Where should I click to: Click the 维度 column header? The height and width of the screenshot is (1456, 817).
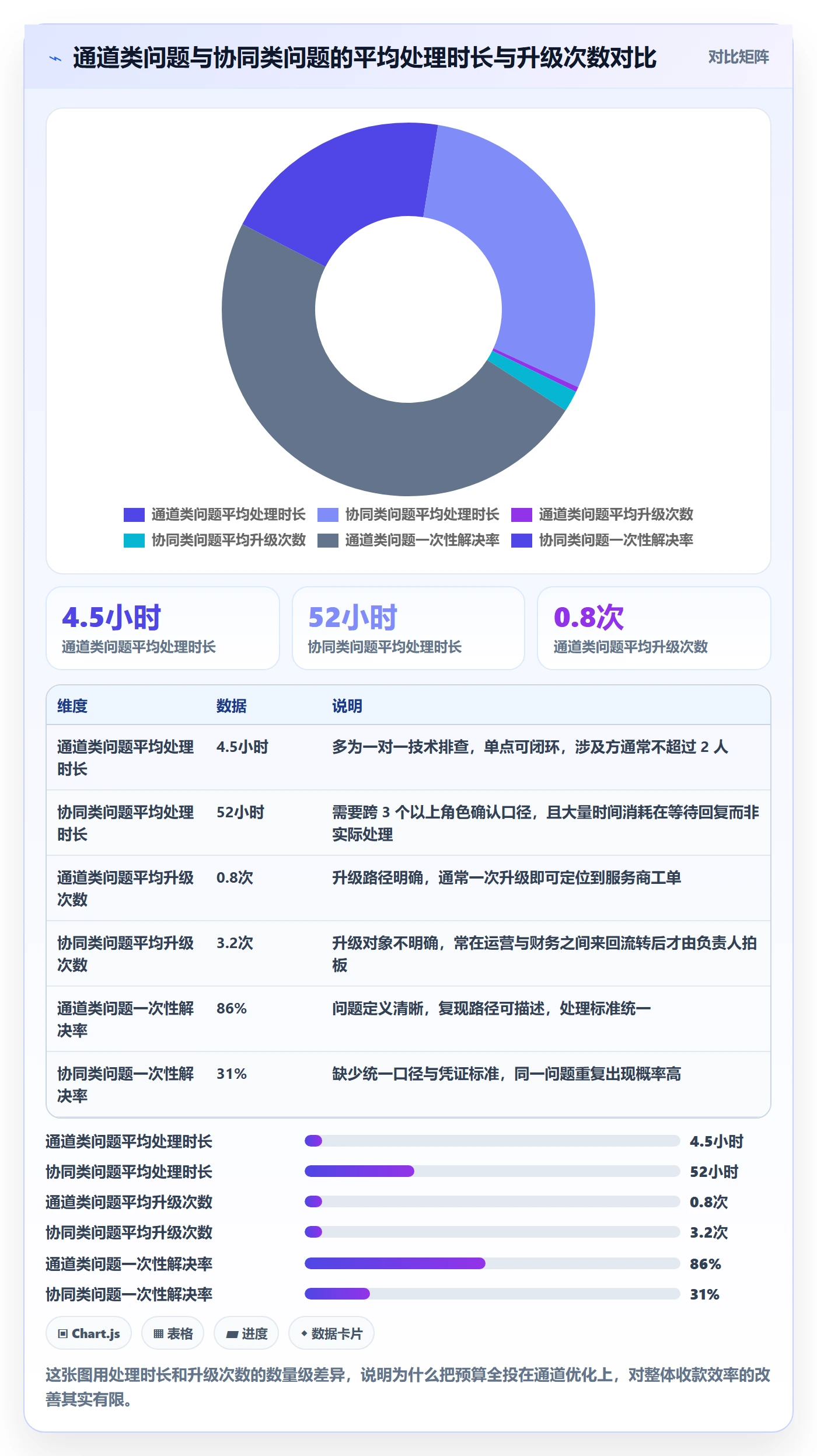[72, 706]
